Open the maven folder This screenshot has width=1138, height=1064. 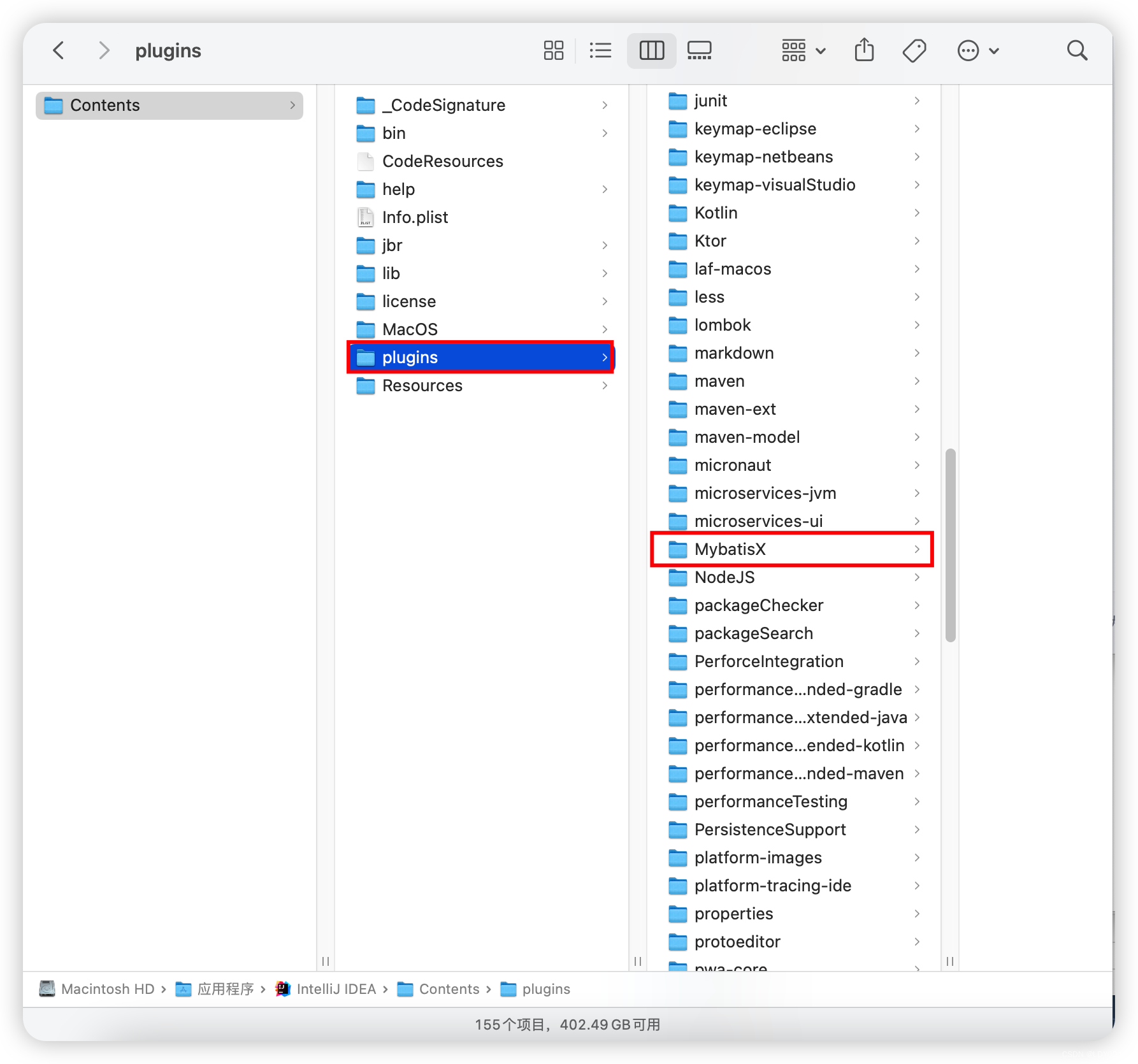click(x=794, y=381)
